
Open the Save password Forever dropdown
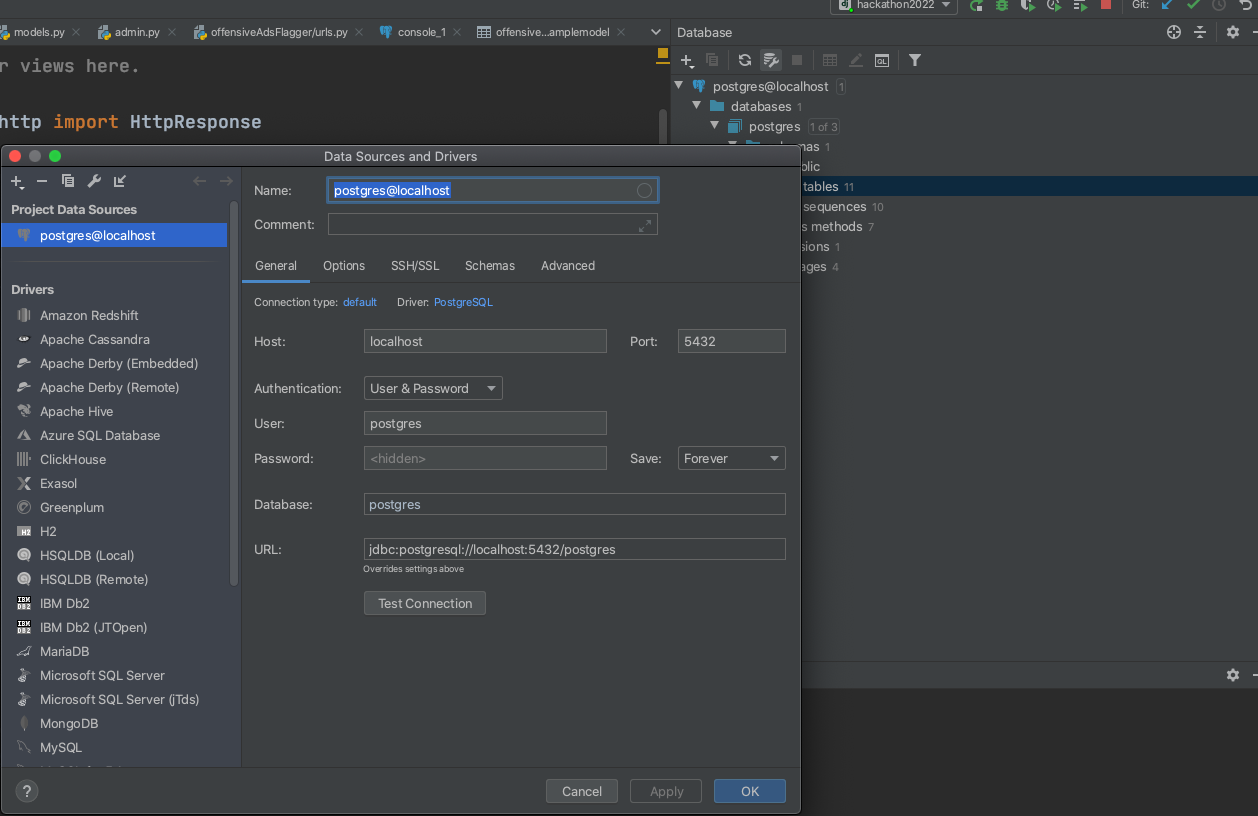[731, 458]
